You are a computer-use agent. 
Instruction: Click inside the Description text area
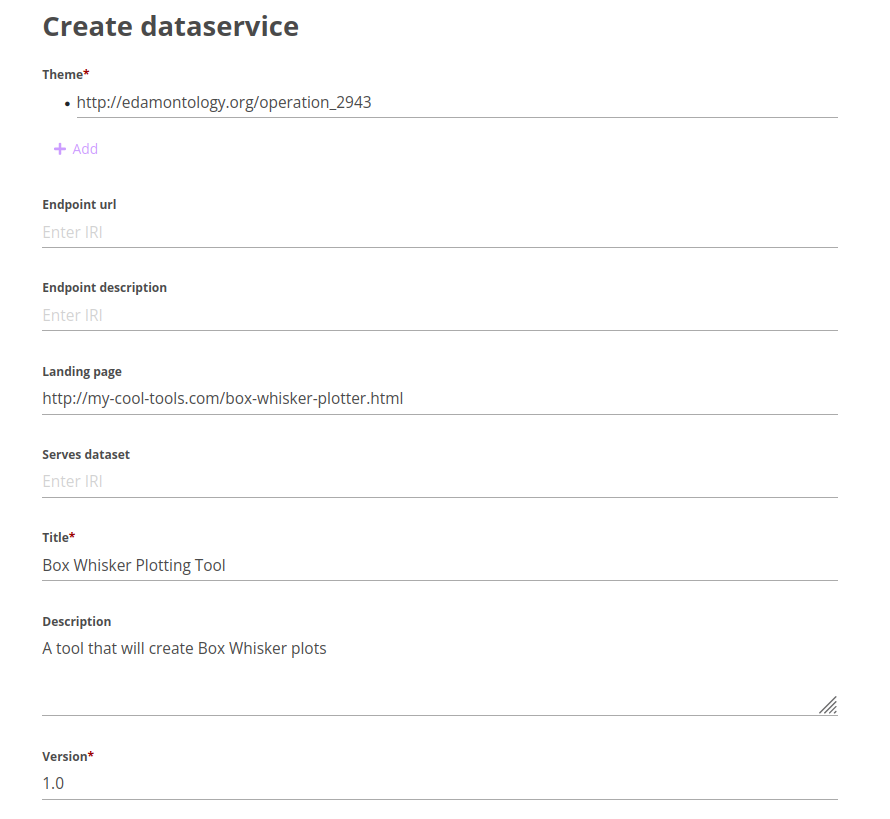click(440, 675)
